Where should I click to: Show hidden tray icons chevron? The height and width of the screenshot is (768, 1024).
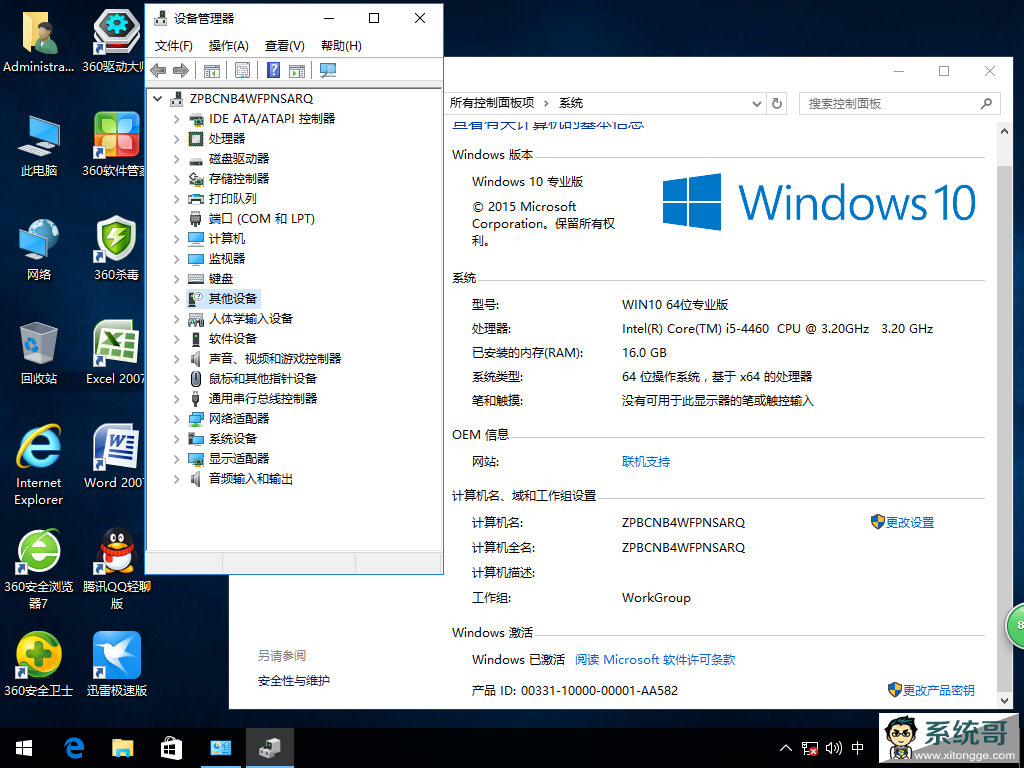point(786,748)
